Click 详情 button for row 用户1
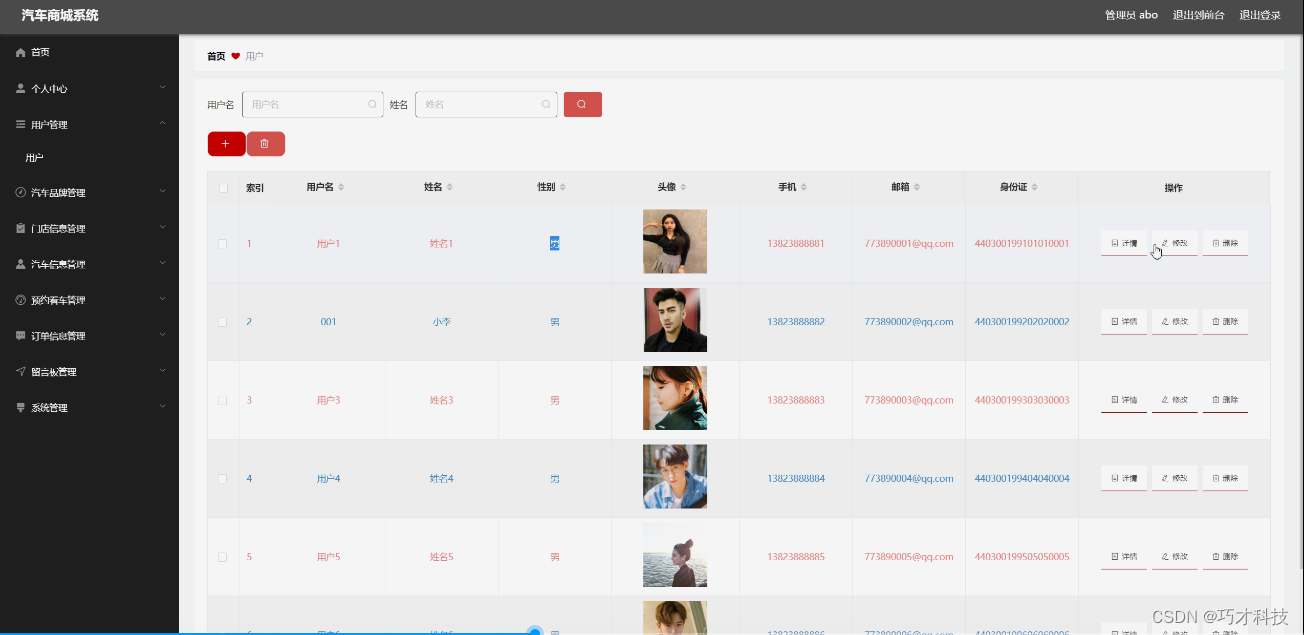 pos(1124,243)
